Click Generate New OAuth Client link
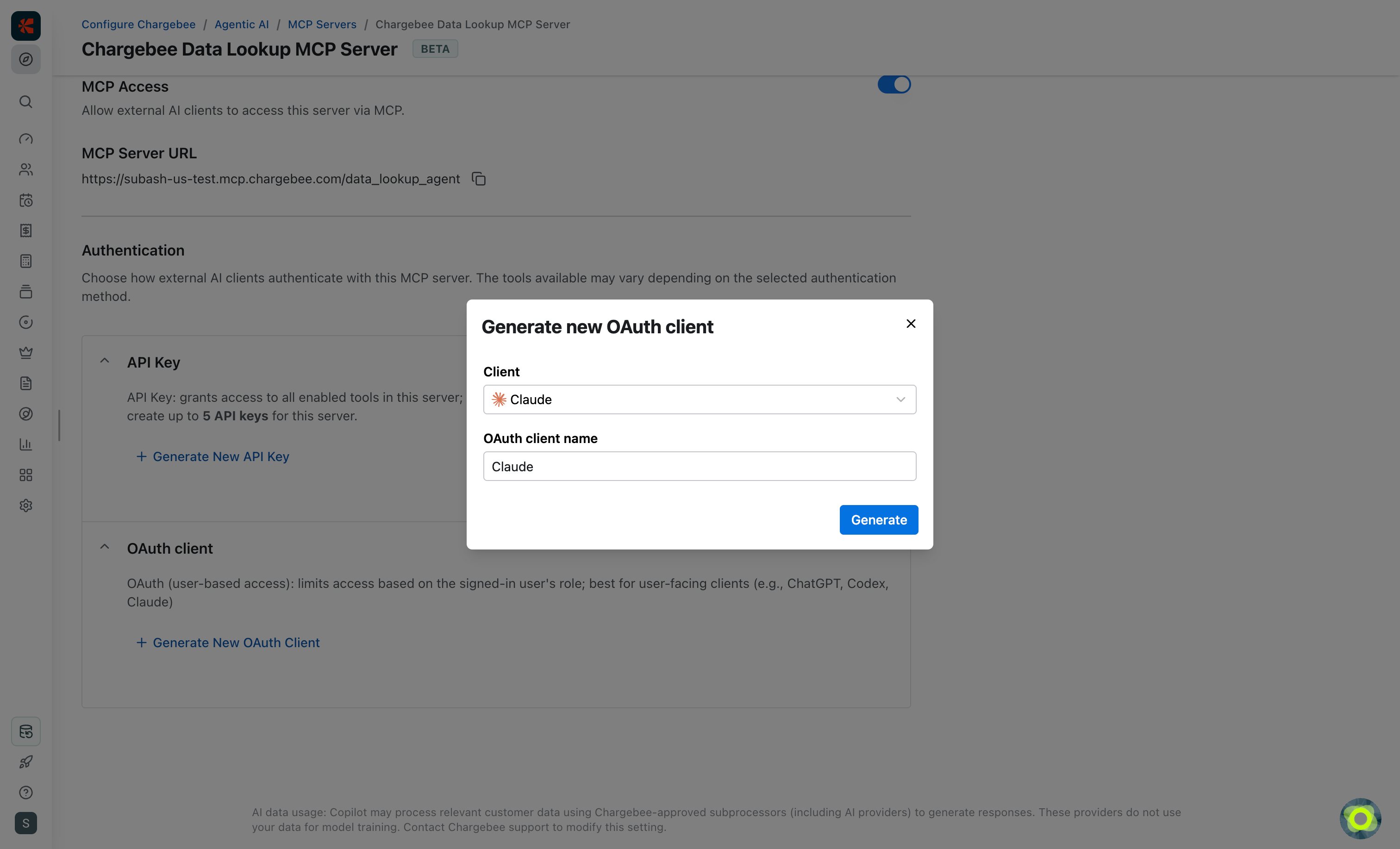 (228, 643)
